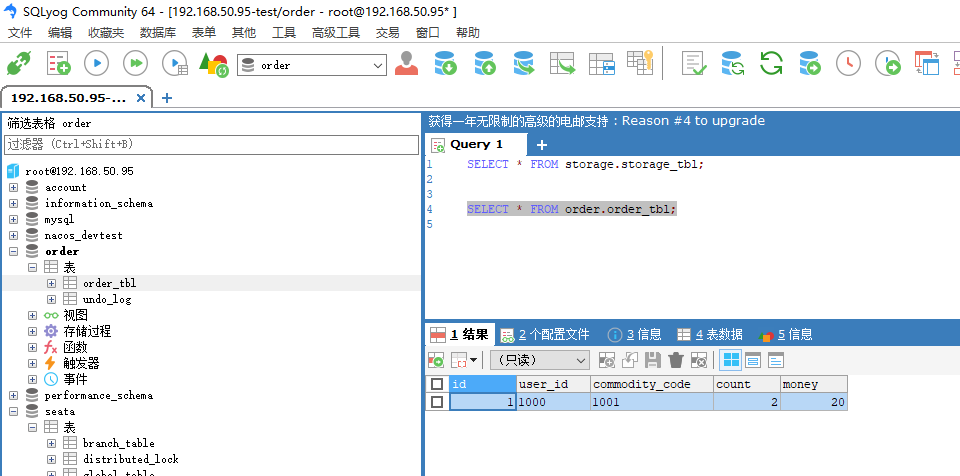This screenshot has height=476, width=960.
Task: Click the red table layout icon at toolbar end
Action: 926,63
